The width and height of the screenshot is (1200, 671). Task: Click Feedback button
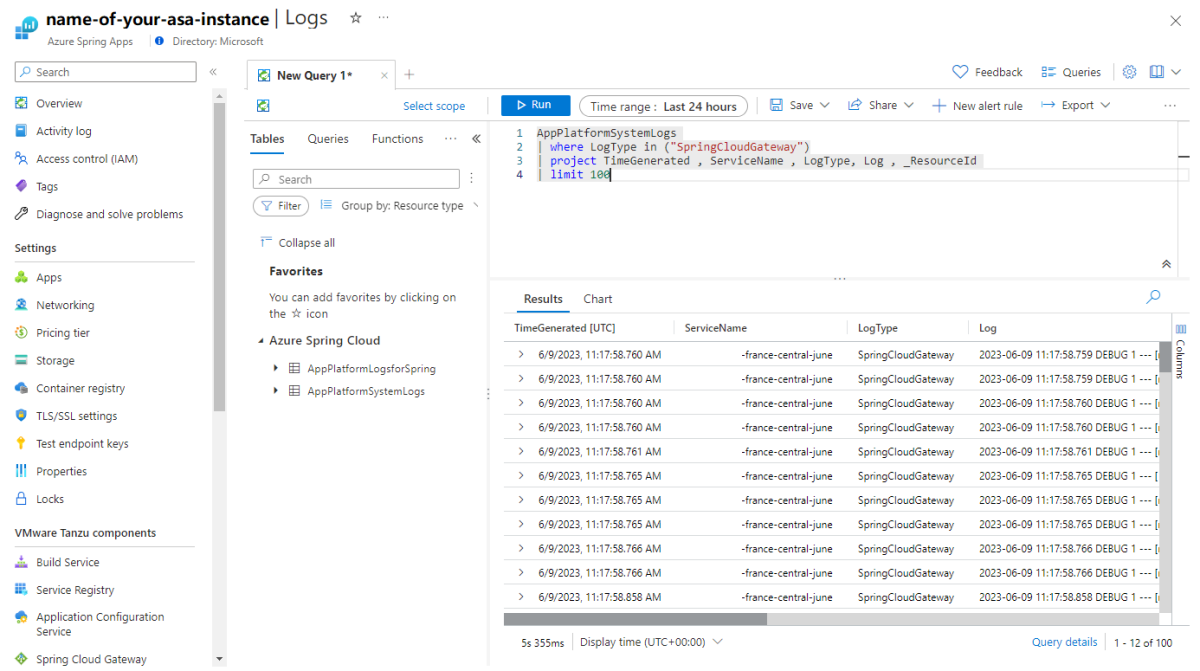pyautogui.click(x=987, y=72)
